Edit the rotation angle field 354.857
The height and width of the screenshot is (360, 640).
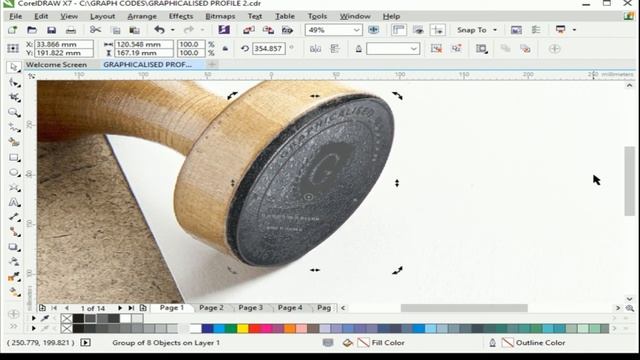pos(269,49)
